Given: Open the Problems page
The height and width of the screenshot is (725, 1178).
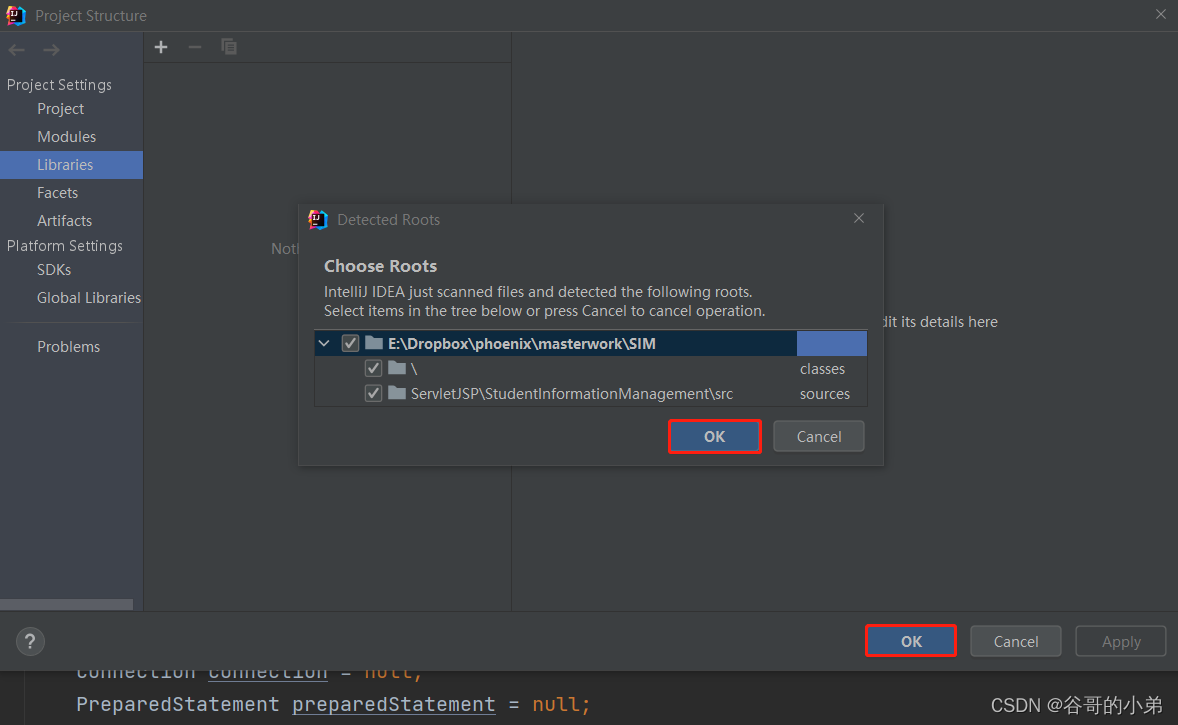Looking at the screenshot, I should tap(68, 346).
